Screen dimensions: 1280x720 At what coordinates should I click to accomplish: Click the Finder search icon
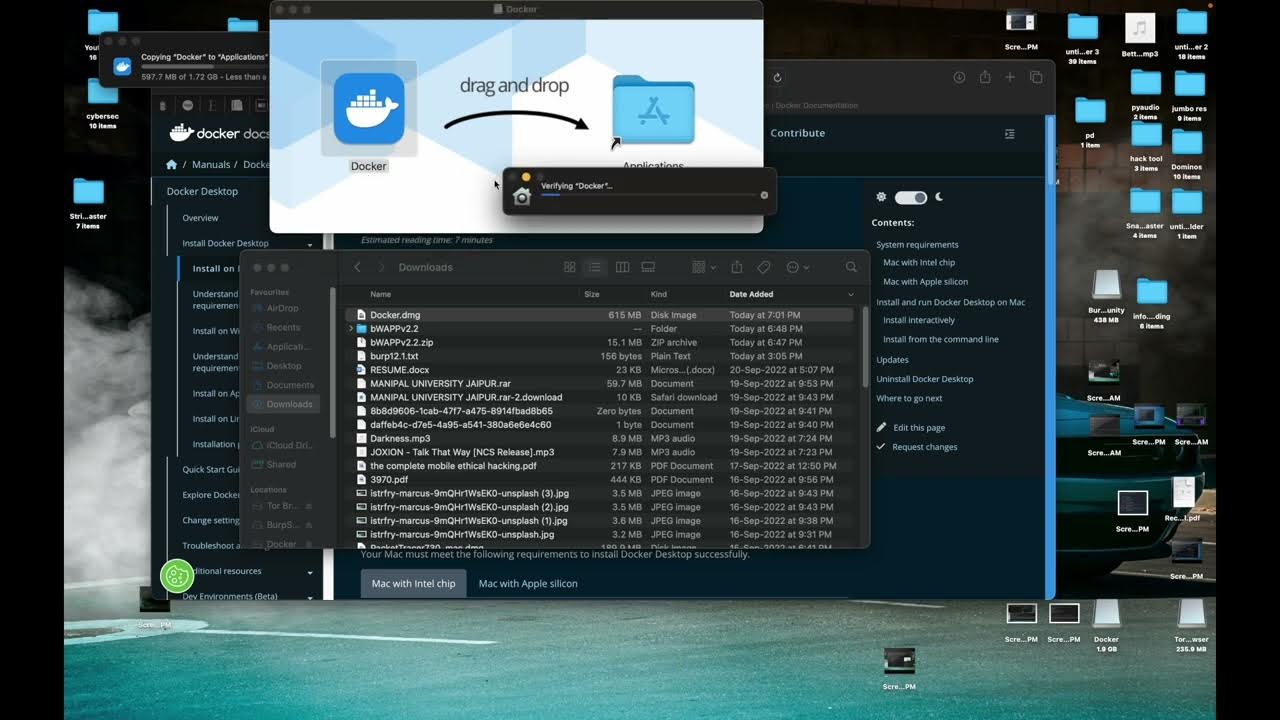851,267
